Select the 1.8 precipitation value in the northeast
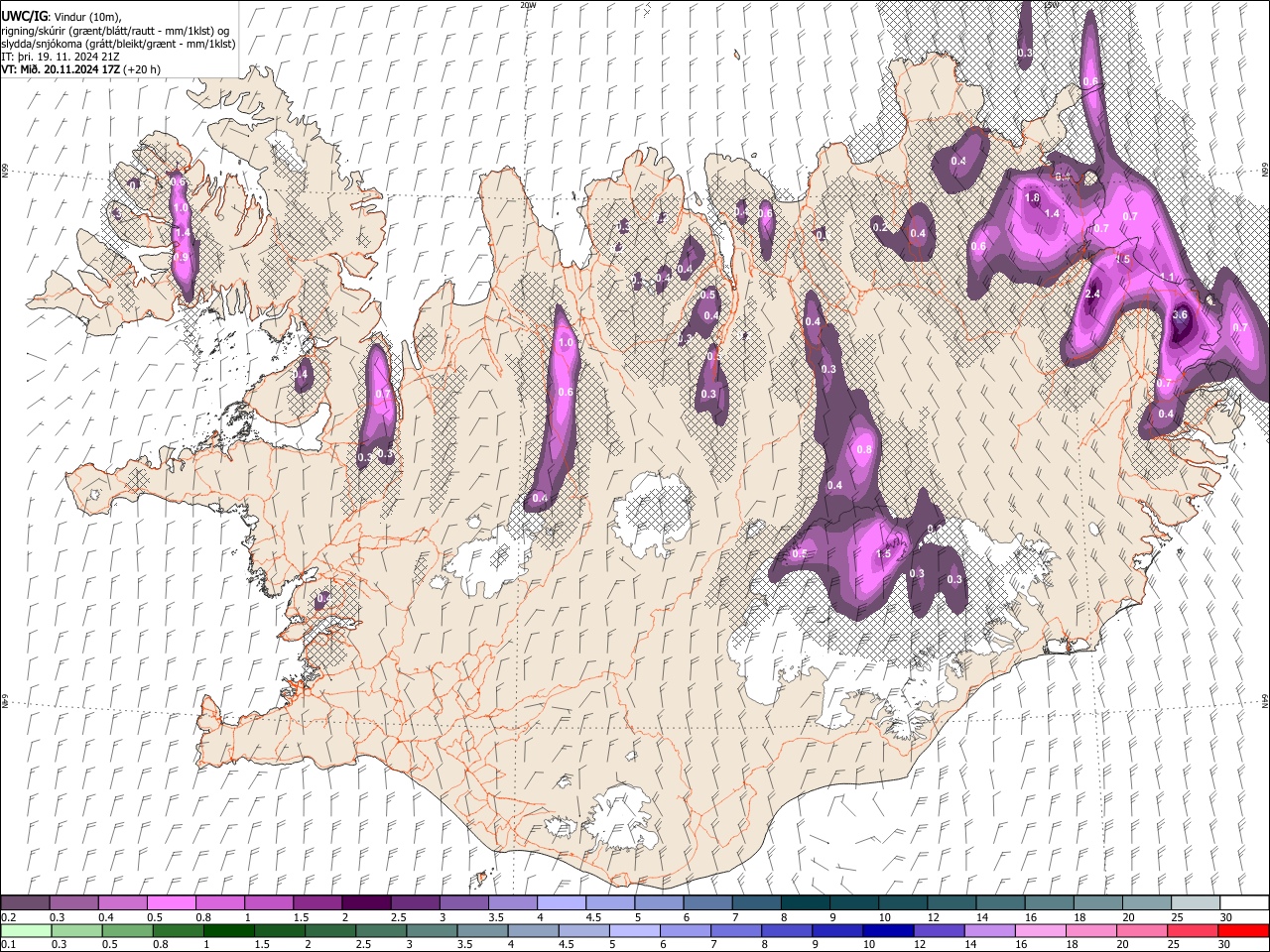The image size is (1270, 952). pyautogui.click(x=1032, y=198)
